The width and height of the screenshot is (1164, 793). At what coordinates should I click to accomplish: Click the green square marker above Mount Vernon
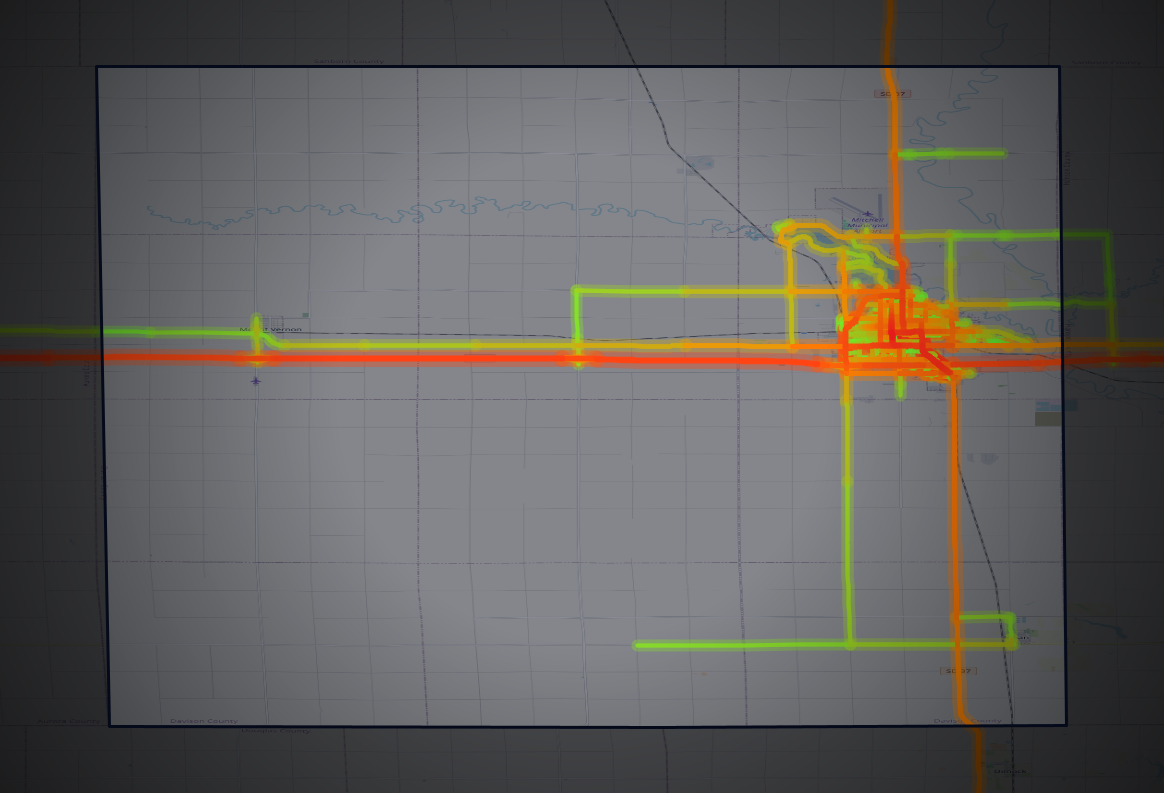pos(305,315)
